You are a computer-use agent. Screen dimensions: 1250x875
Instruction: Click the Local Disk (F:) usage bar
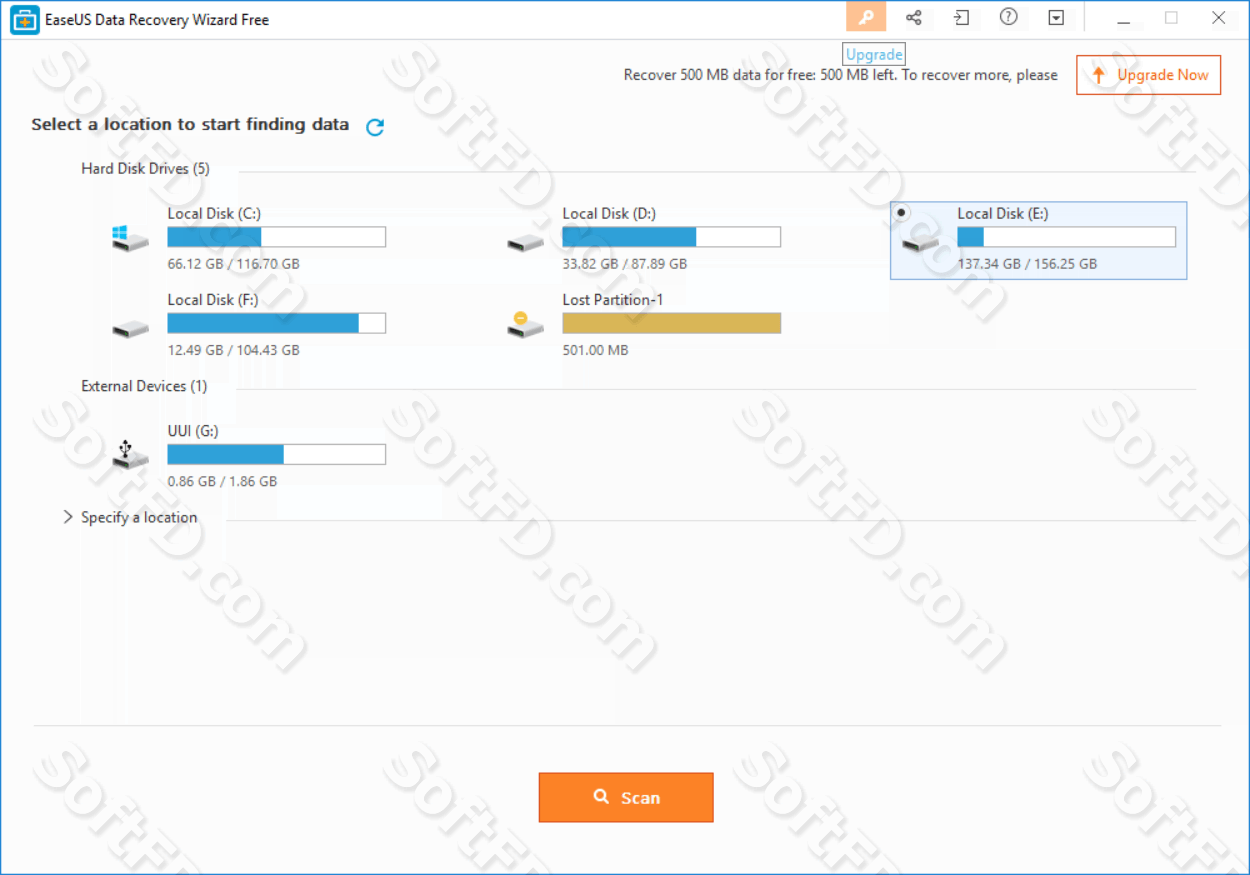pyautogui.click(x=276, y=323)
